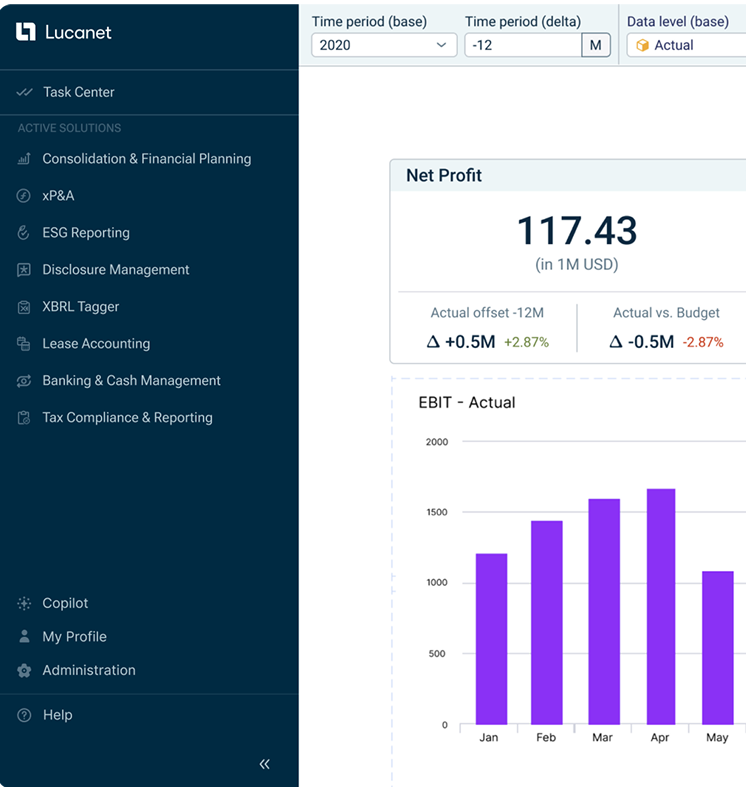
Task: Open the Lease Accounting icon
Action: tap(24, 344)
